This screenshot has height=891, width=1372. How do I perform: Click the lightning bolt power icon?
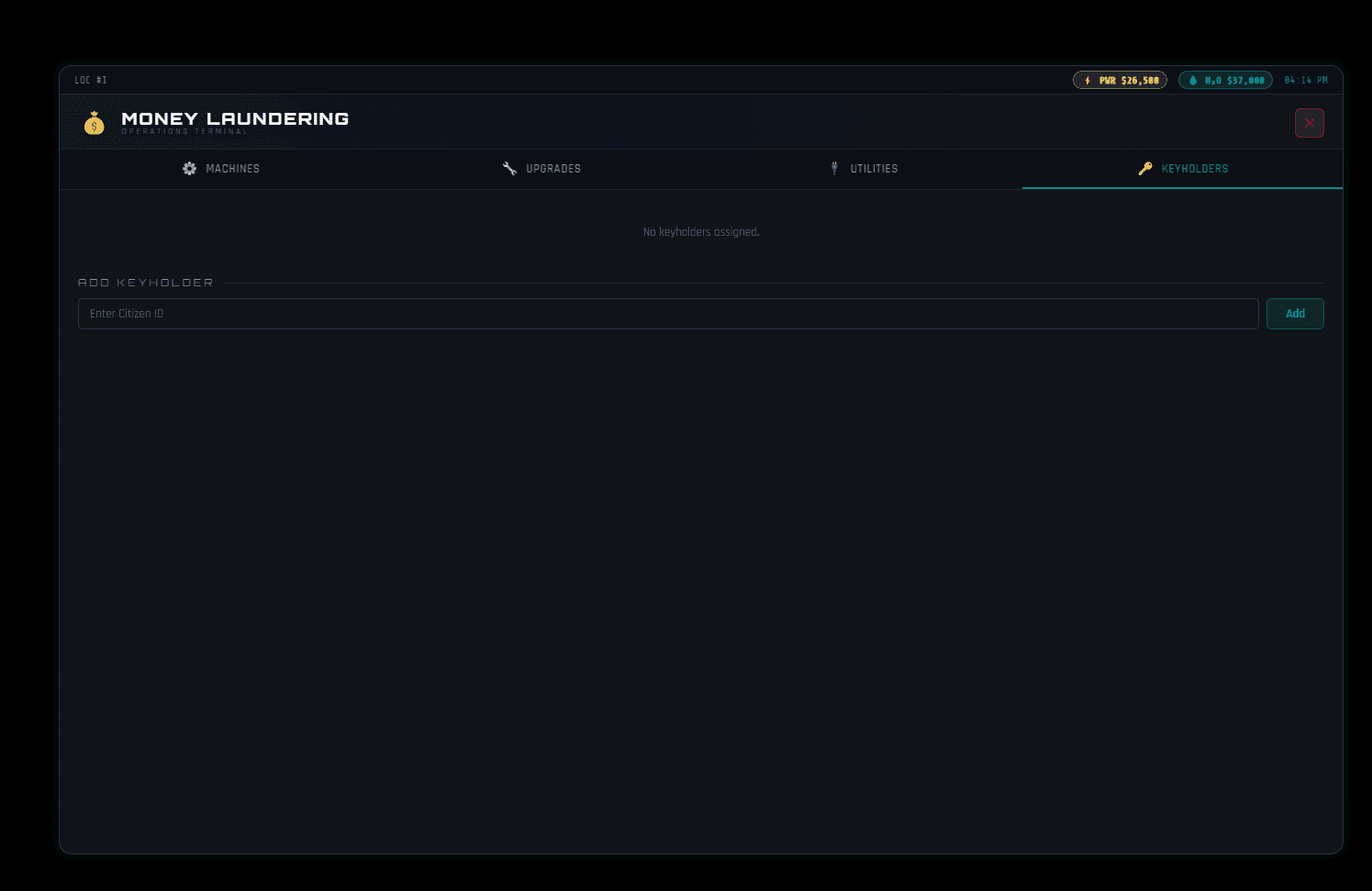(1088, 81)
